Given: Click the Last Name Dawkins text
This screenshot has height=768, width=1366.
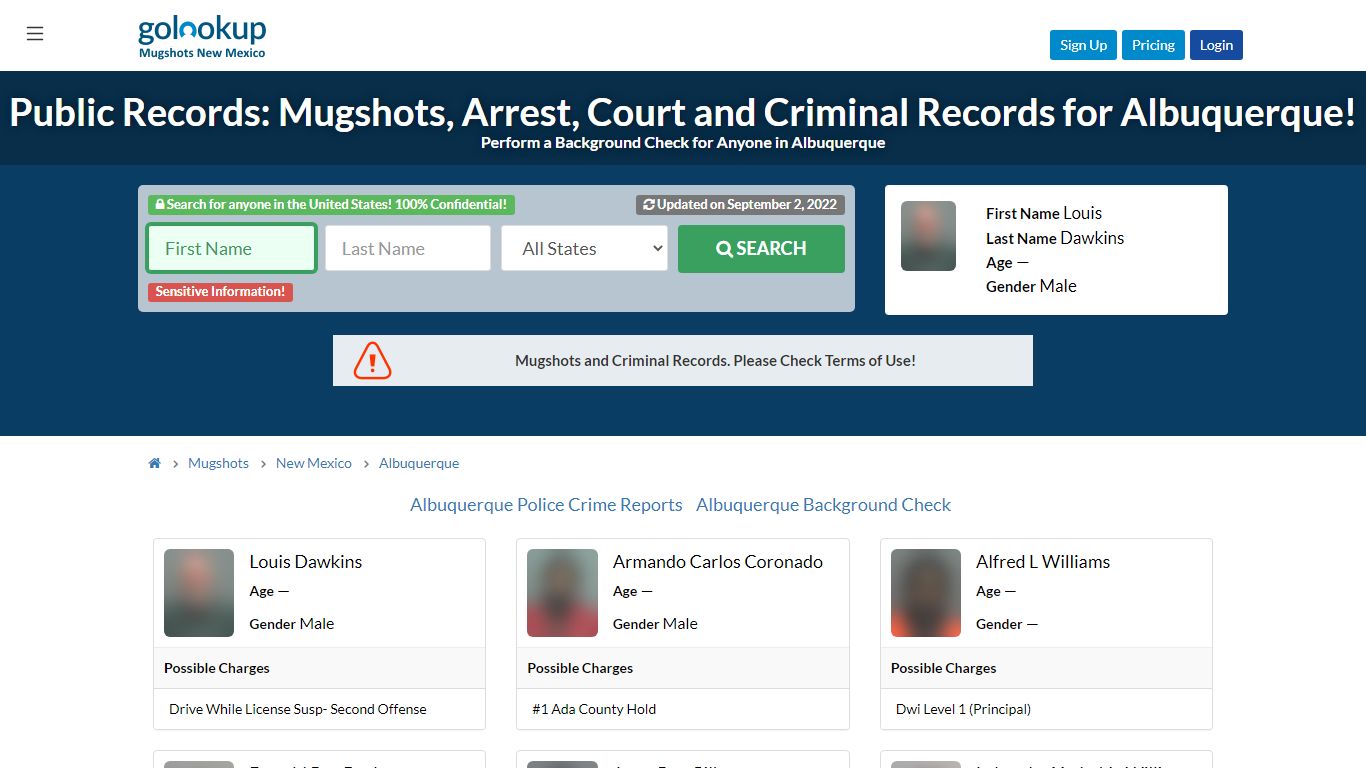Looking at the screenshot, I should [1055, 238].
